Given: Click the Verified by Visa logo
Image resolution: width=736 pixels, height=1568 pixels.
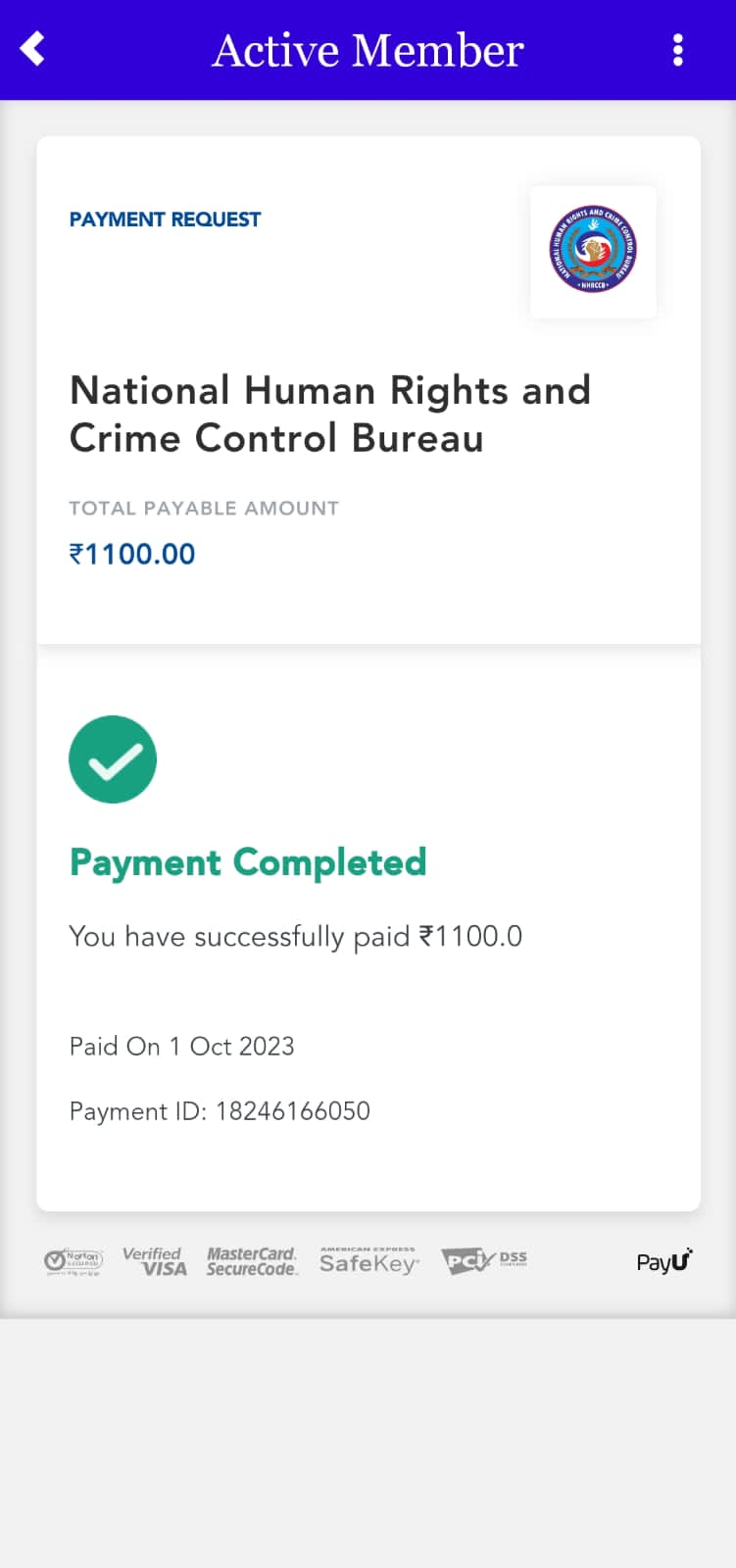Looking at the screenshot, I should click(x=154, y=1261).
